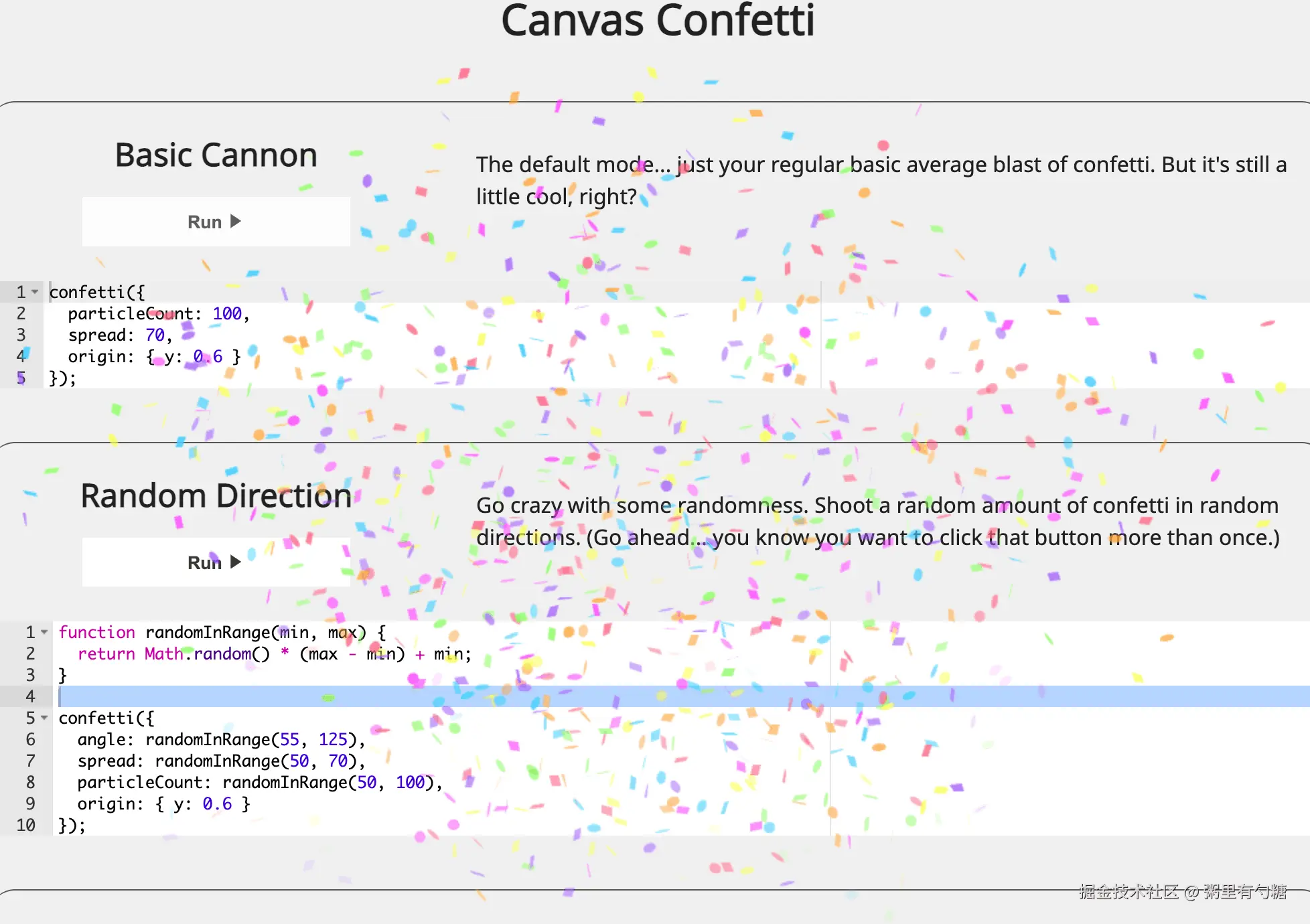Click the play triangle on Random Direction Run
1310x924 pixels.
click(x=235, y=562)
